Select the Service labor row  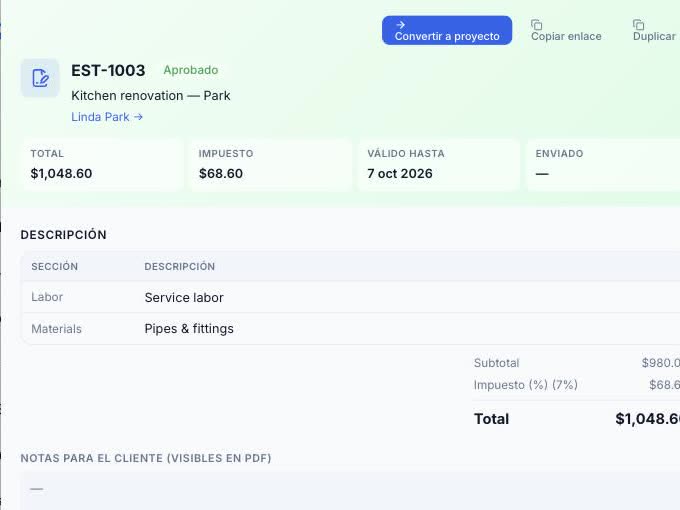[x=350, y=297]
